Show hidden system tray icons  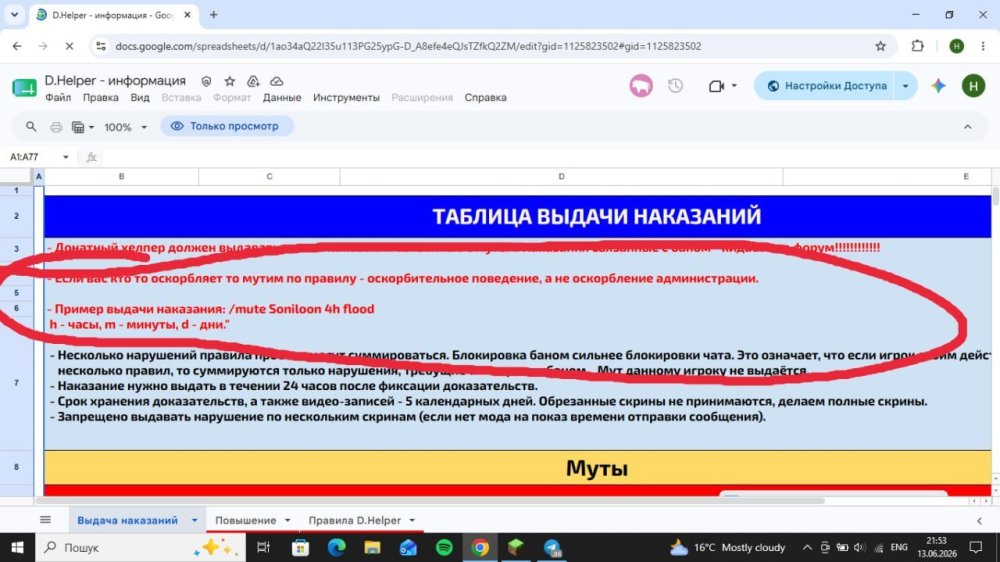click(x=807, y=547)
